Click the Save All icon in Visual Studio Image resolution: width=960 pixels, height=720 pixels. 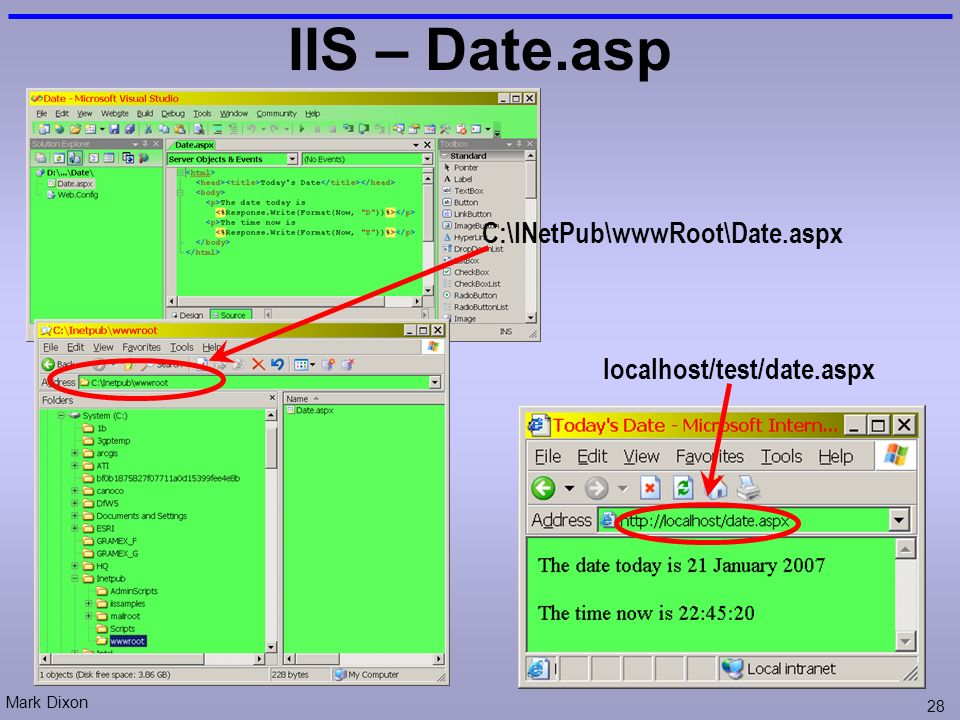pos(129,129)
